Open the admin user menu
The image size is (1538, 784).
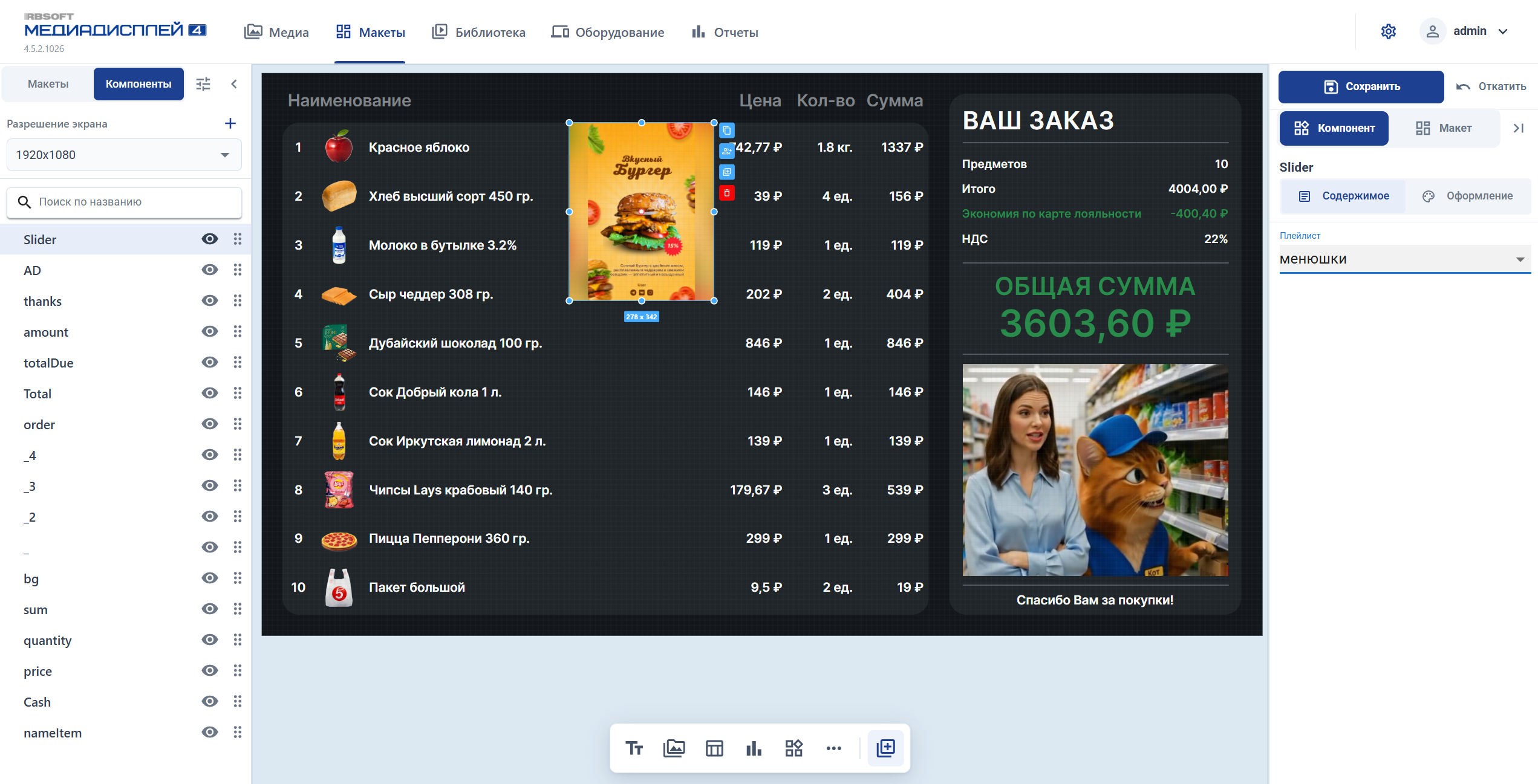[1464, 31]
